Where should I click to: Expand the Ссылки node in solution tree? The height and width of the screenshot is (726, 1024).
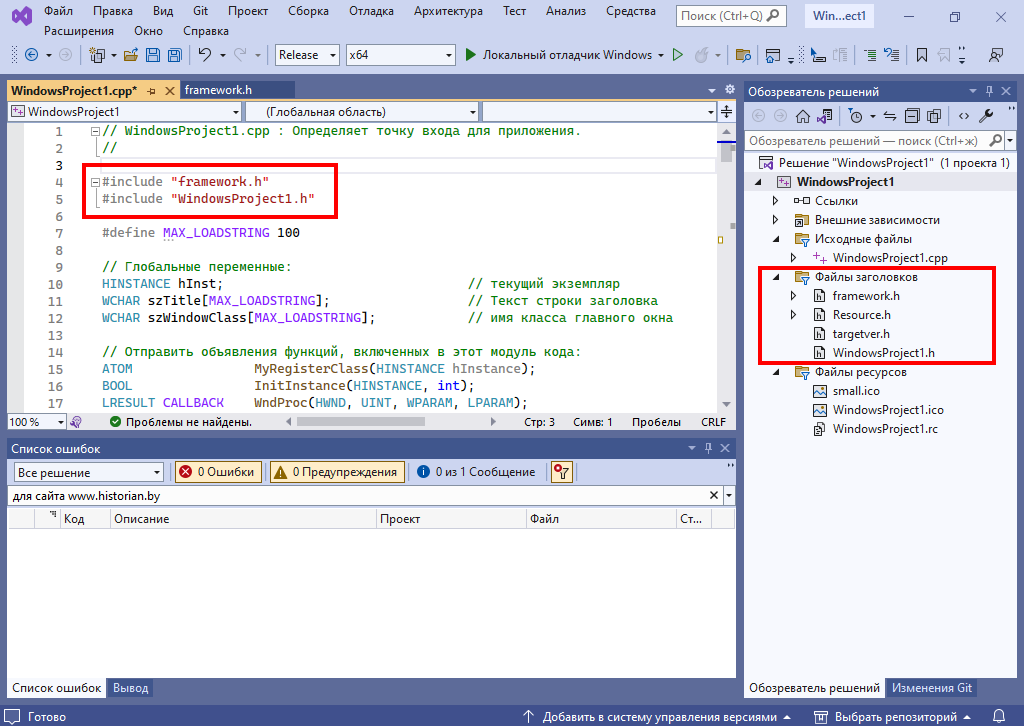tap(776, 201)
